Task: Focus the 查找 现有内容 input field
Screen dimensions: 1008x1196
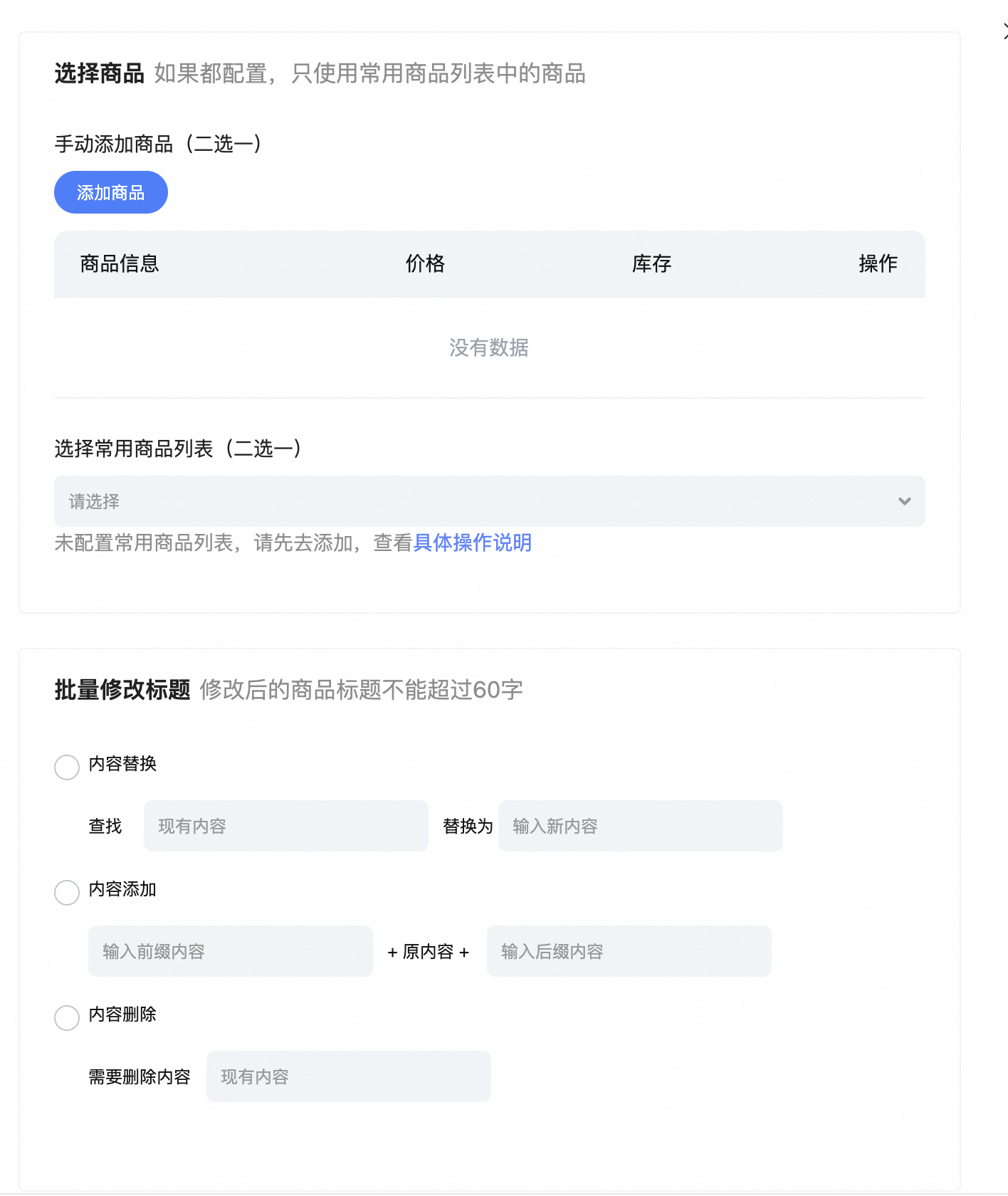Action: 285,826
